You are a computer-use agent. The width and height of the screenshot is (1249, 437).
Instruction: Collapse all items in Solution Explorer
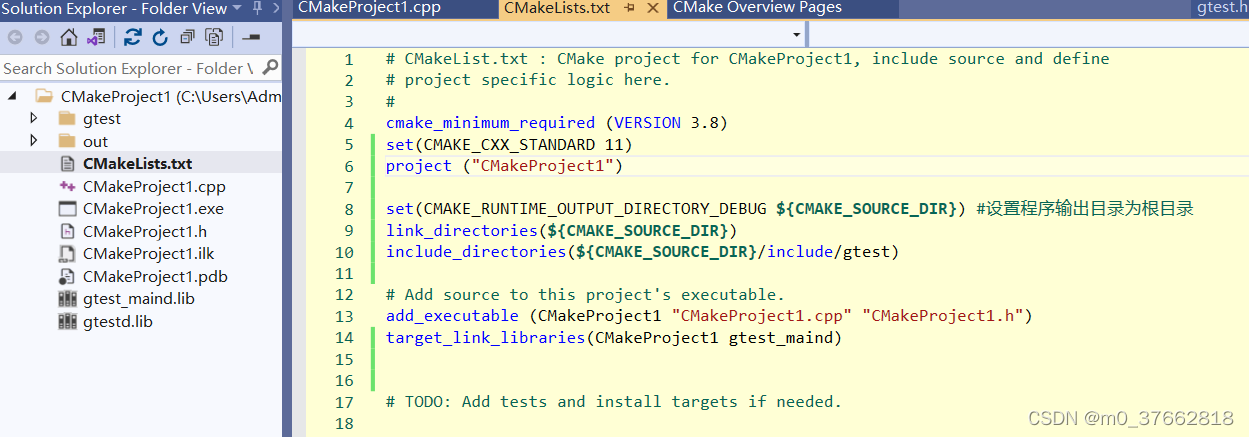tap(187, 38)
